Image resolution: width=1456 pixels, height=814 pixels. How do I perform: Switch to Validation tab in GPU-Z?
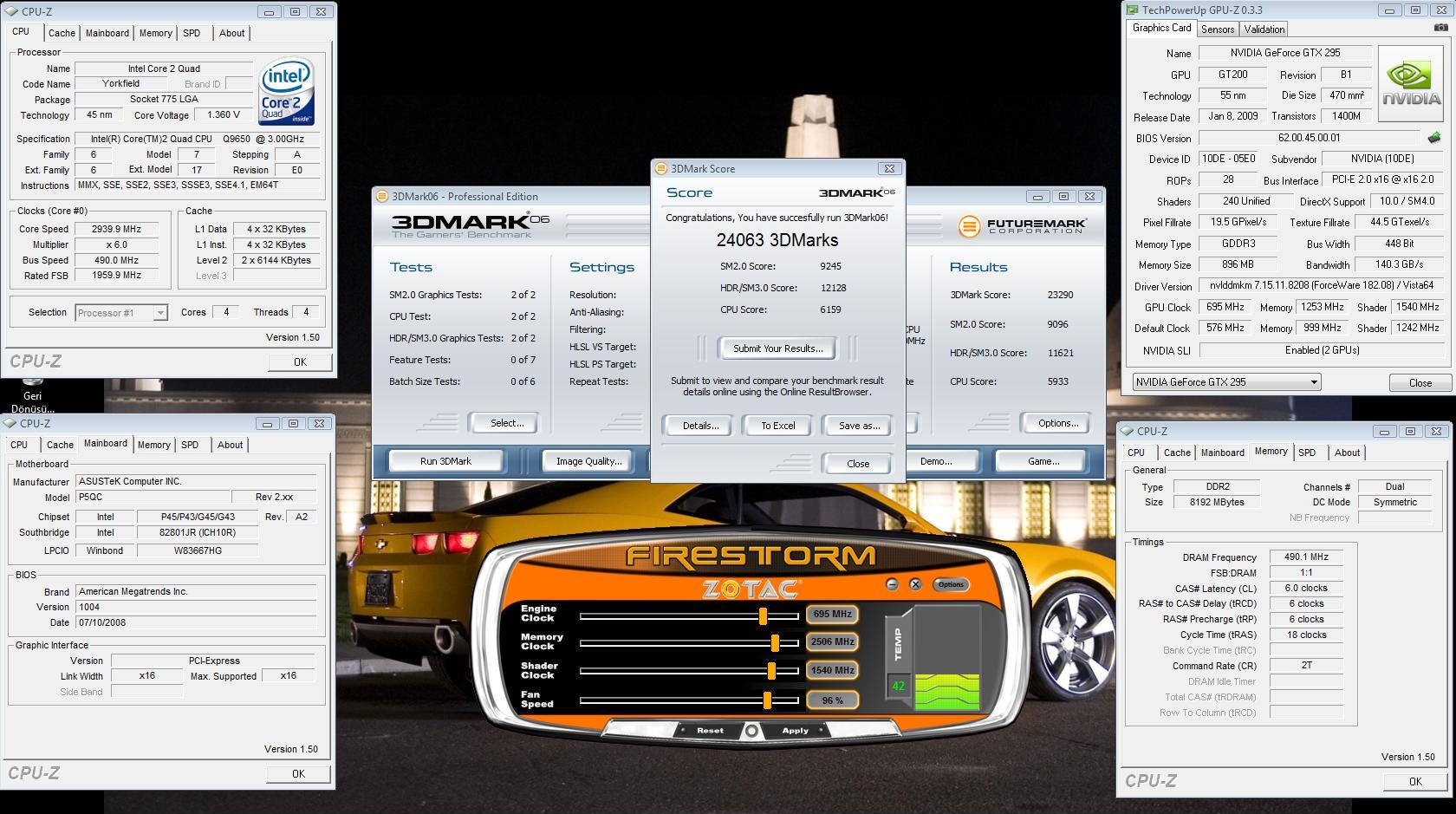[1264, 29]
